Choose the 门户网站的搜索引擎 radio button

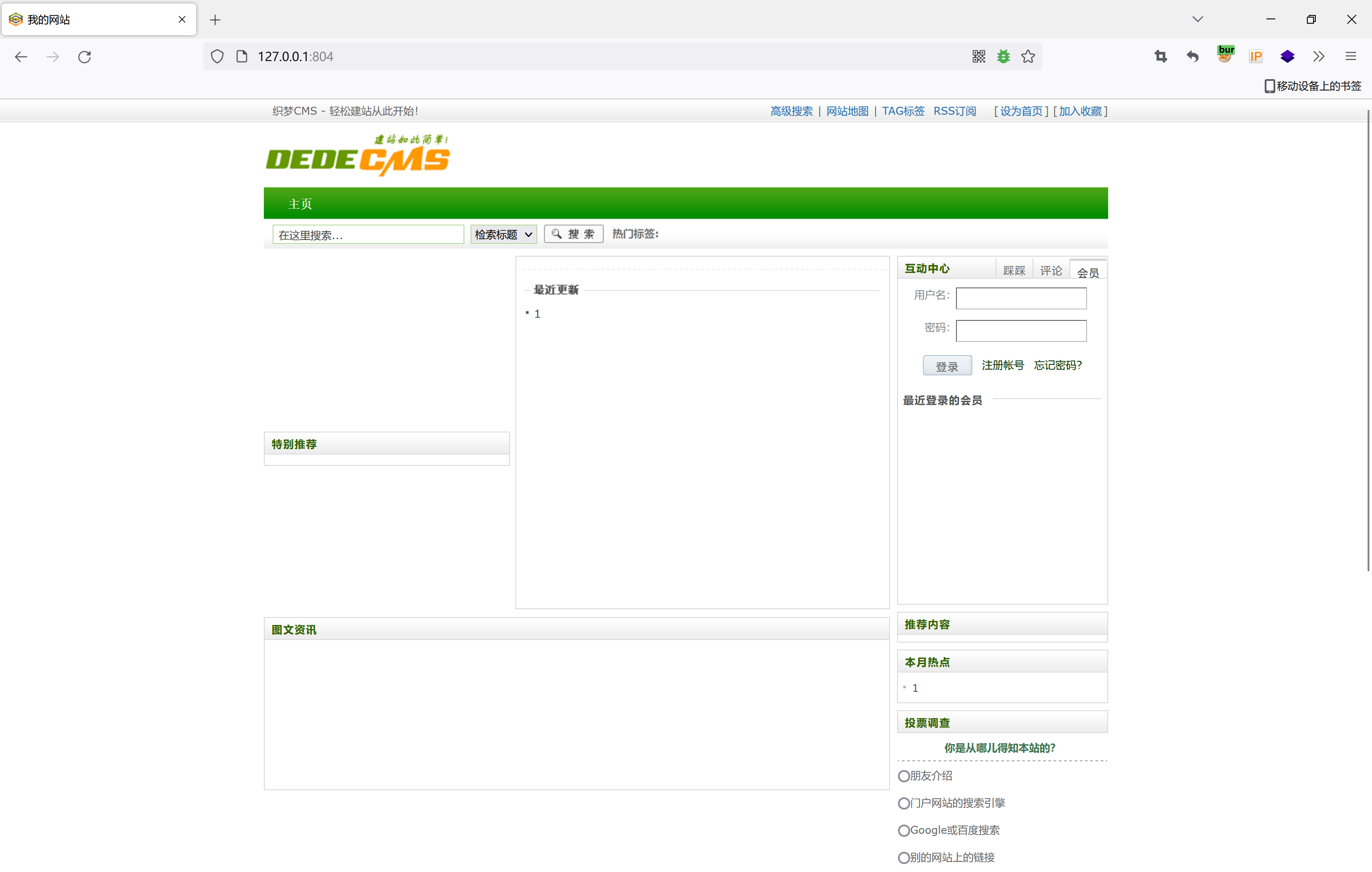coord(904,803)
